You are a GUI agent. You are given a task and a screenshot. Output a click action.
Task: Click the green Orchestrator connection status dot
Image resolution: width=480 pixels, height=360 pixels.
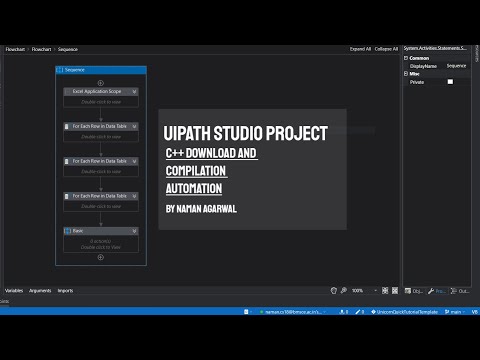[x=261, y=312]
